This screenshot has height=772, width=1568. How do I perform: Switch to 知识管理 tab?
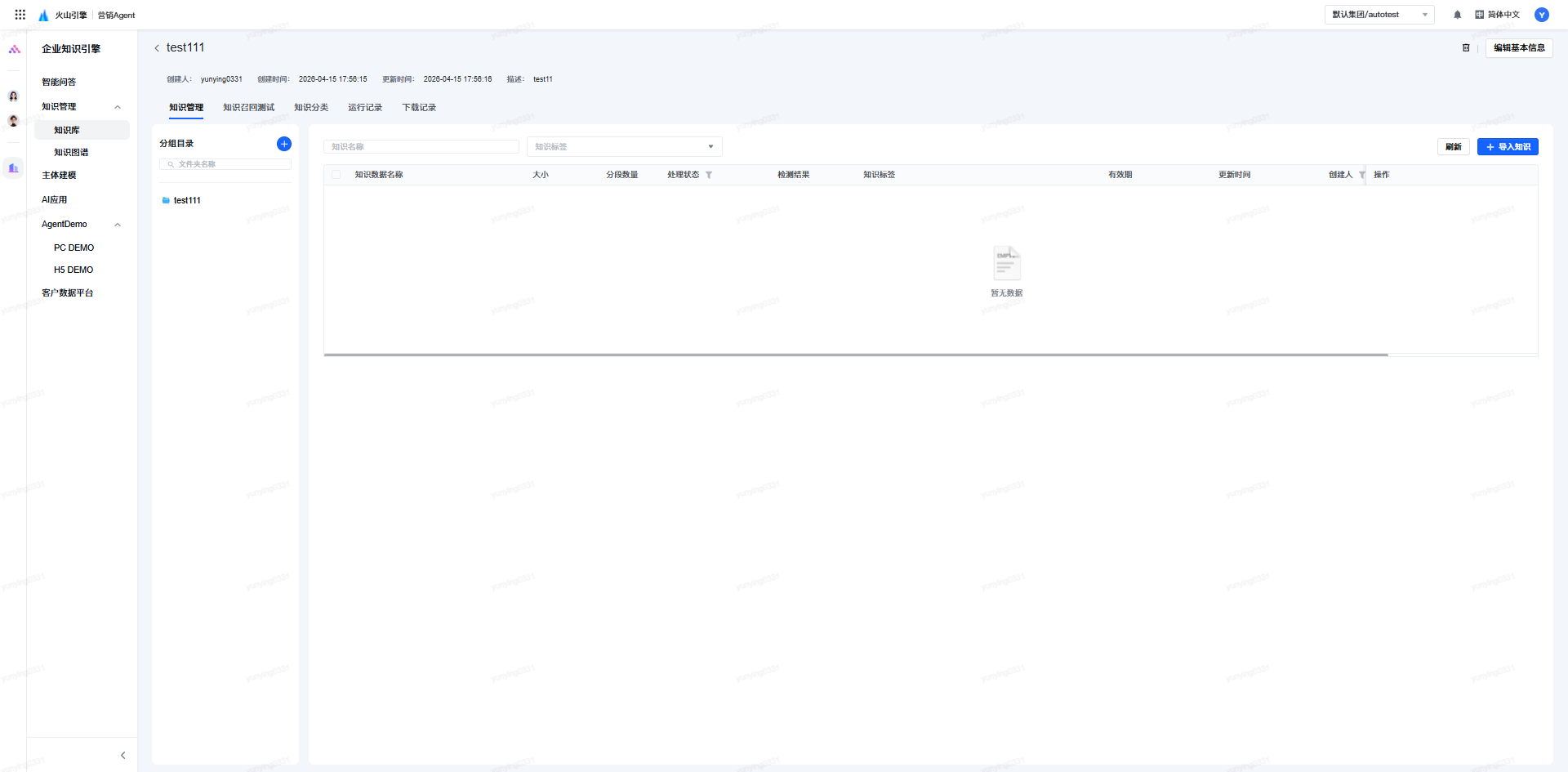point(186,108)
